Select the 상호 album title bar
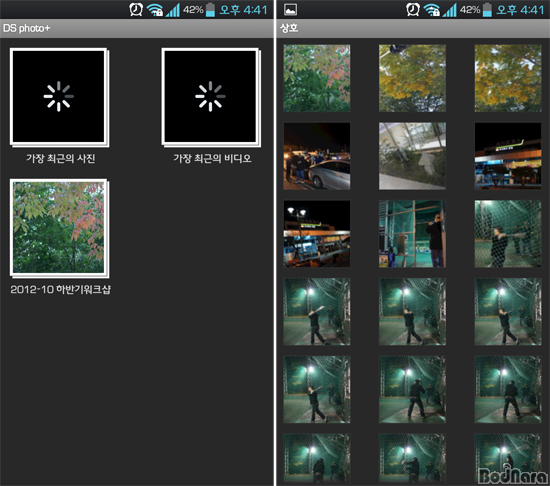The height and width of the screenshot is (486, 550). click(x=413, y=28)
